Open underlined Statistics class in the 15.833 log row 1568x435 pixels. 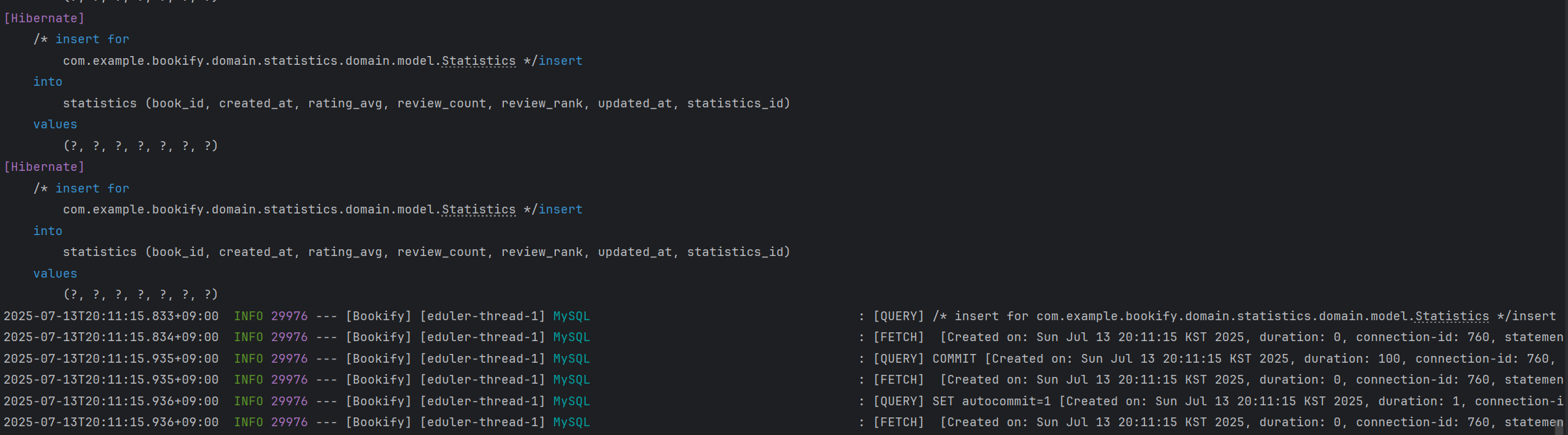pos(1452,316)
